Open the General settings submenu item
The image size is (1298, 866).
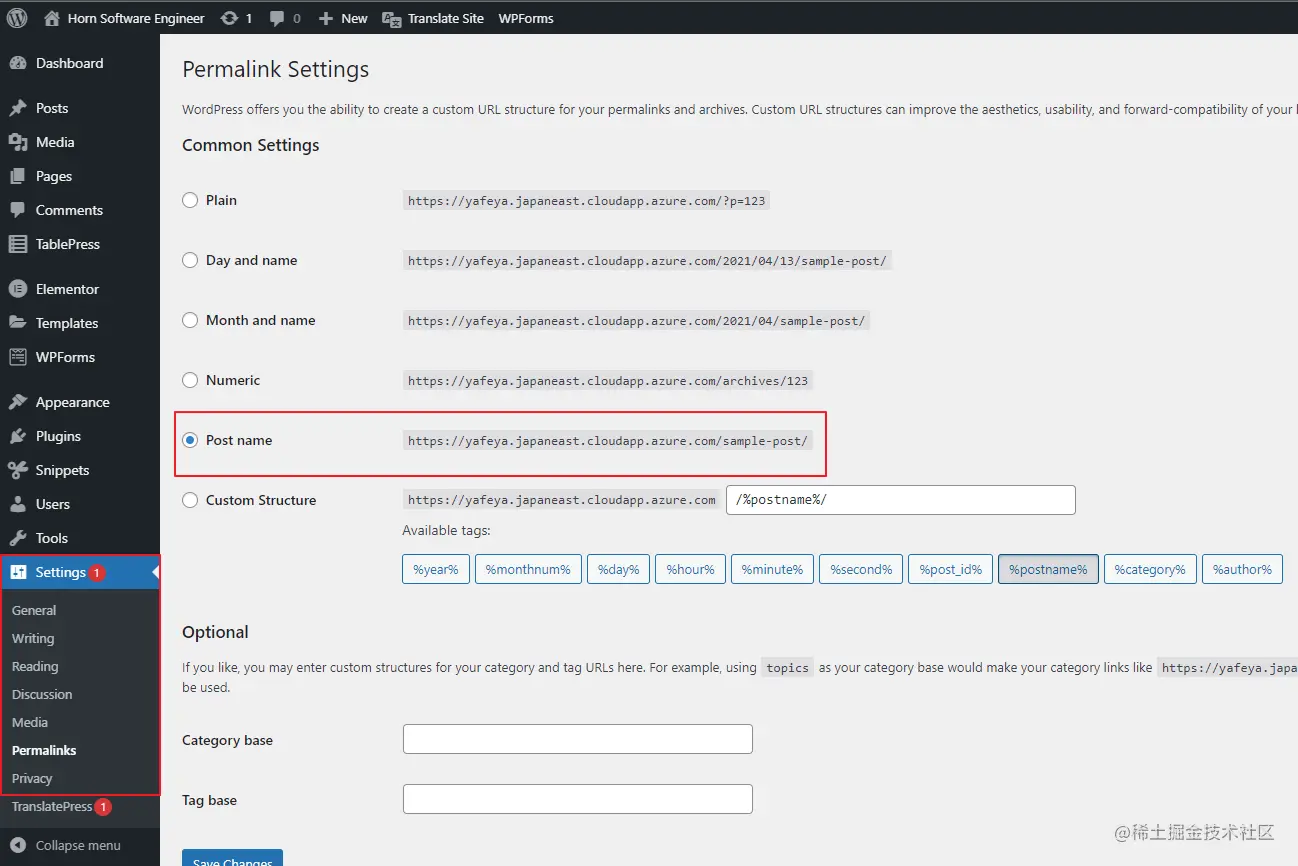point(34,610)
